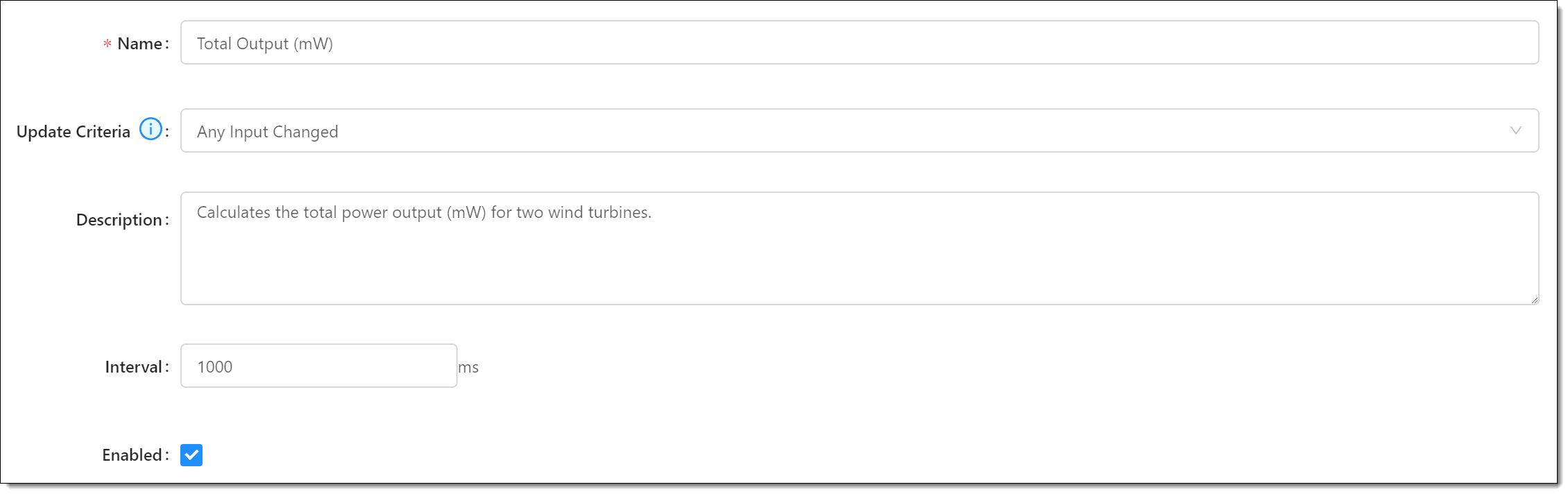Click the red required asterisk
The image size is (1568, 494).
click(x=107, y=44)
